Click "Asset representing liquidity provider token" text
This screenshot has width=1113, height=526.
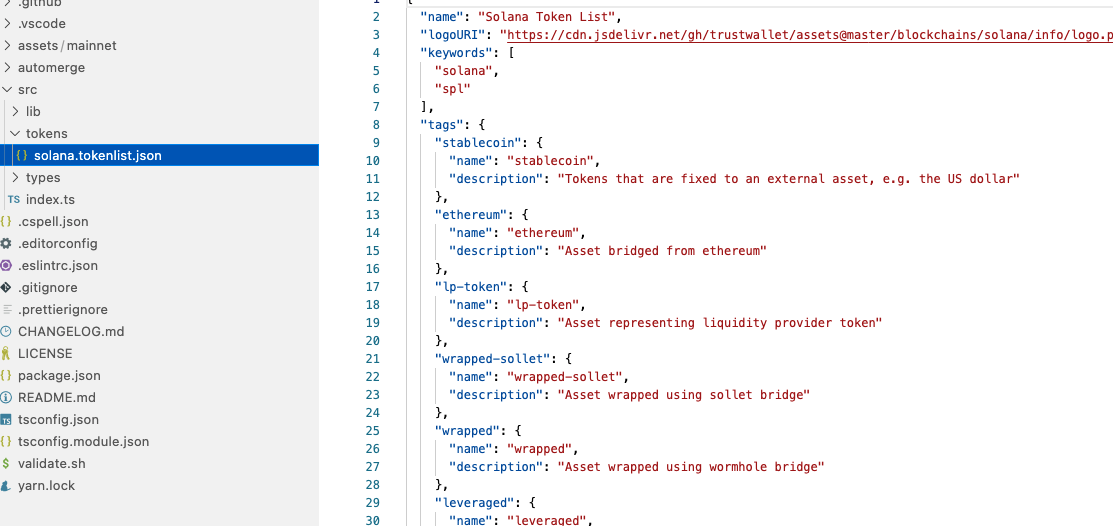point(720,322)
